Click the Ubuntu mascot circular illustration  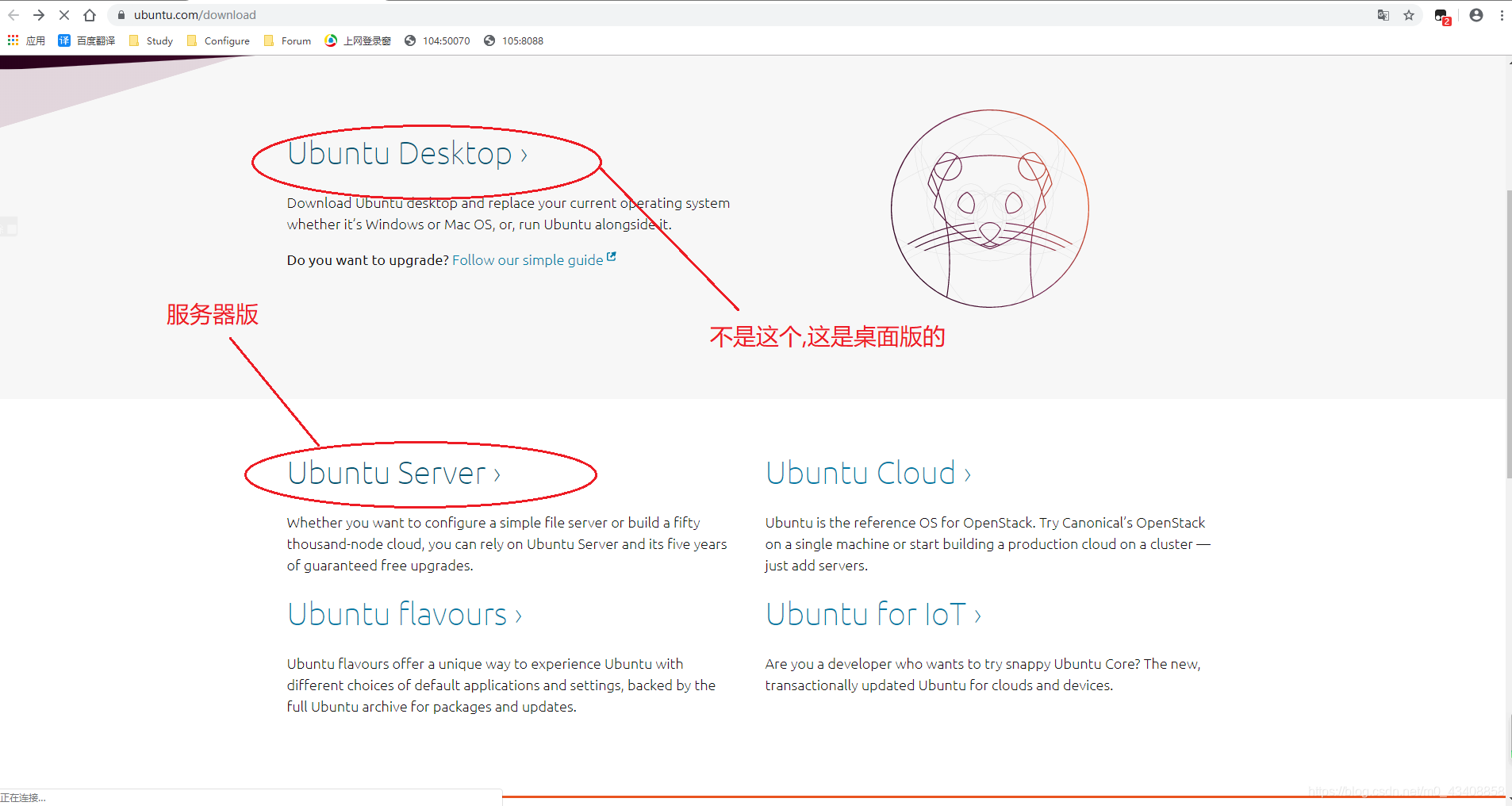point(990,209)
